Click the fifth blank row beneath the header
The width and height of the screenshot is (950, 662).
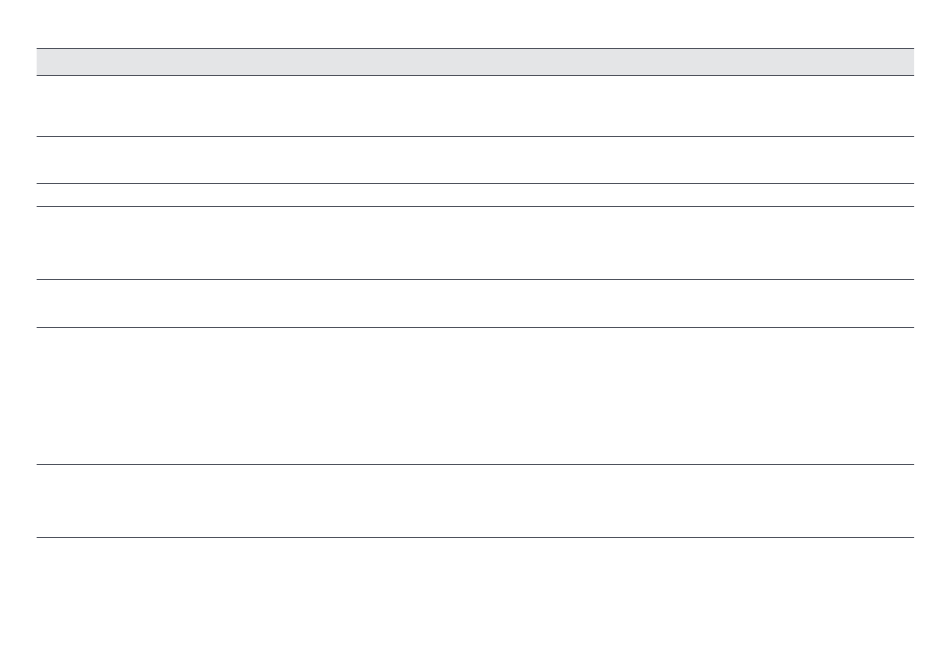475,303
